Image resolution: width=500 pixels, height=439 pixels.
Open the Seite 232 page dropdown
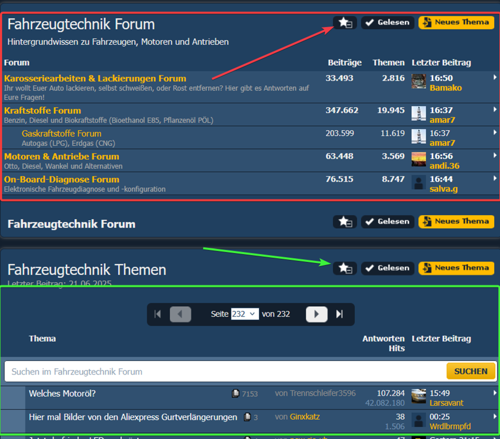click(245, 314)
